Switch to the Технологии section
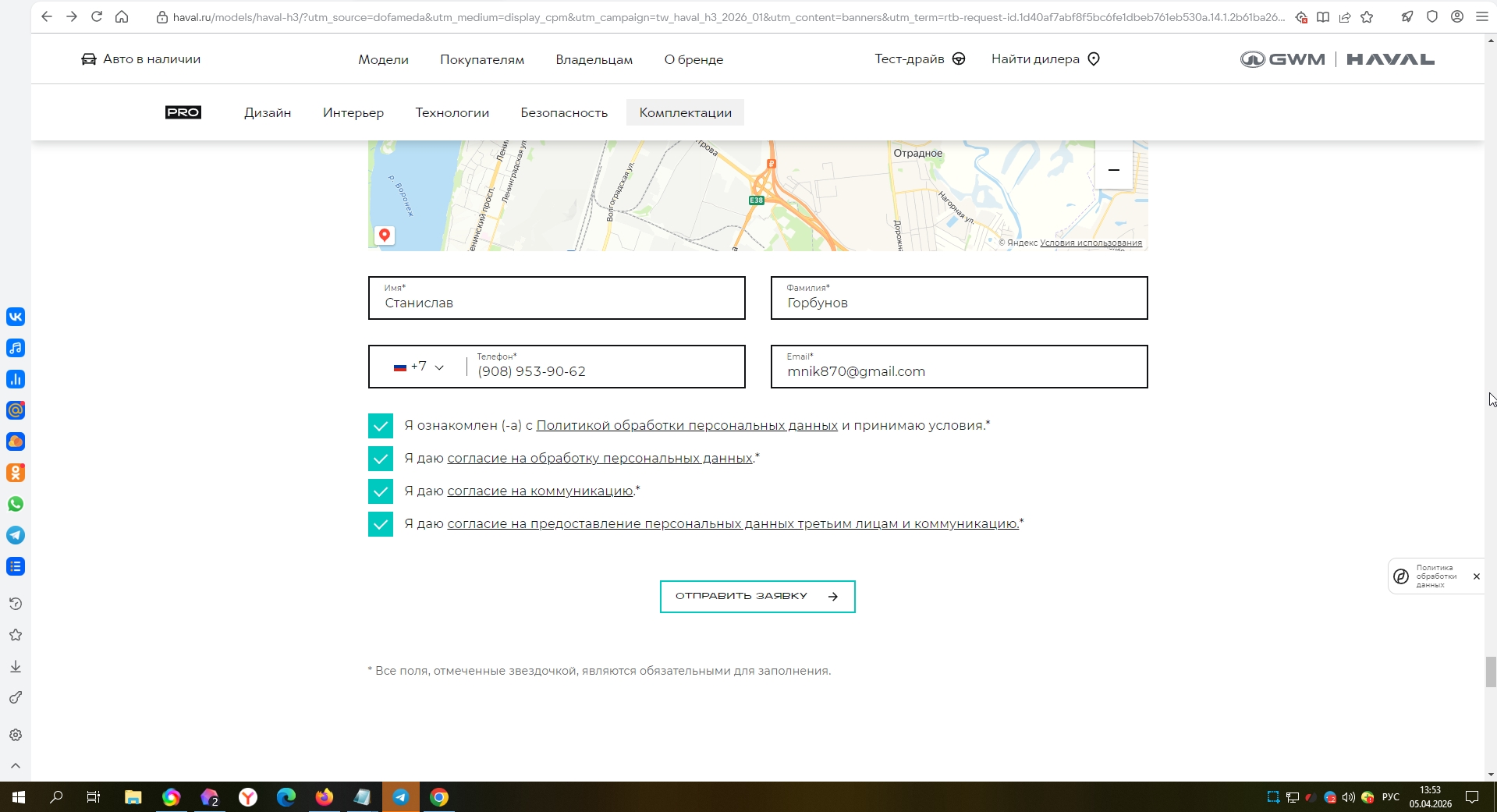Screen dimensions: 1497x812 pos(452,112)
